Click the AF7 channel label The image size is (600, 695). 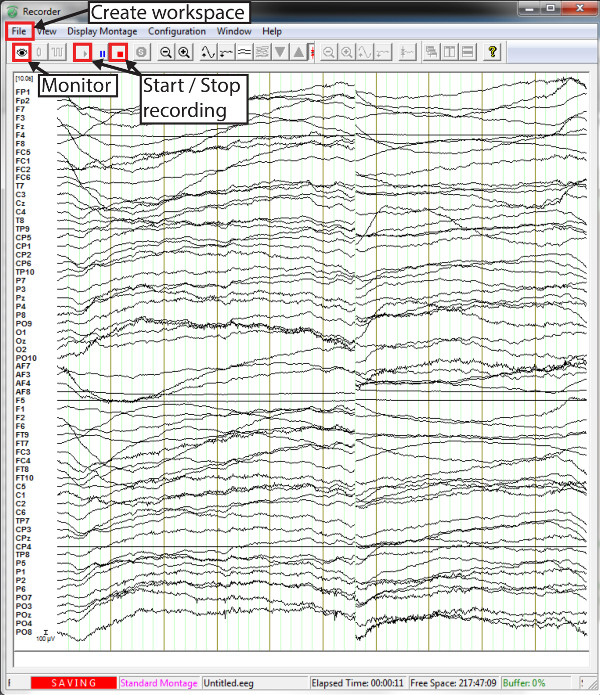(23, 366)
